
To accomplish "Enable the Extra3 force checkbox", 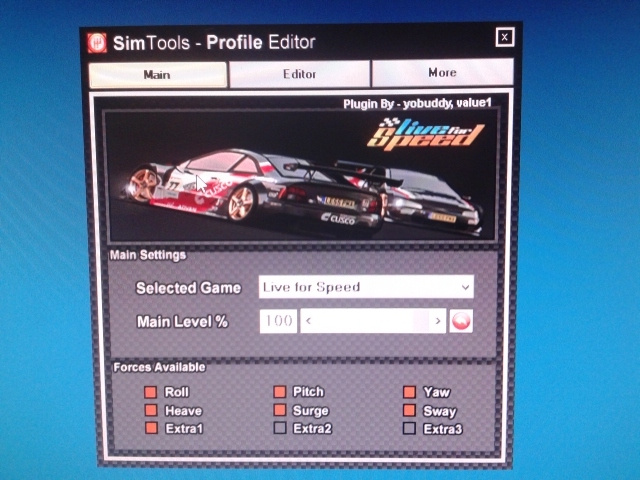I will click(x=409, y=428).
